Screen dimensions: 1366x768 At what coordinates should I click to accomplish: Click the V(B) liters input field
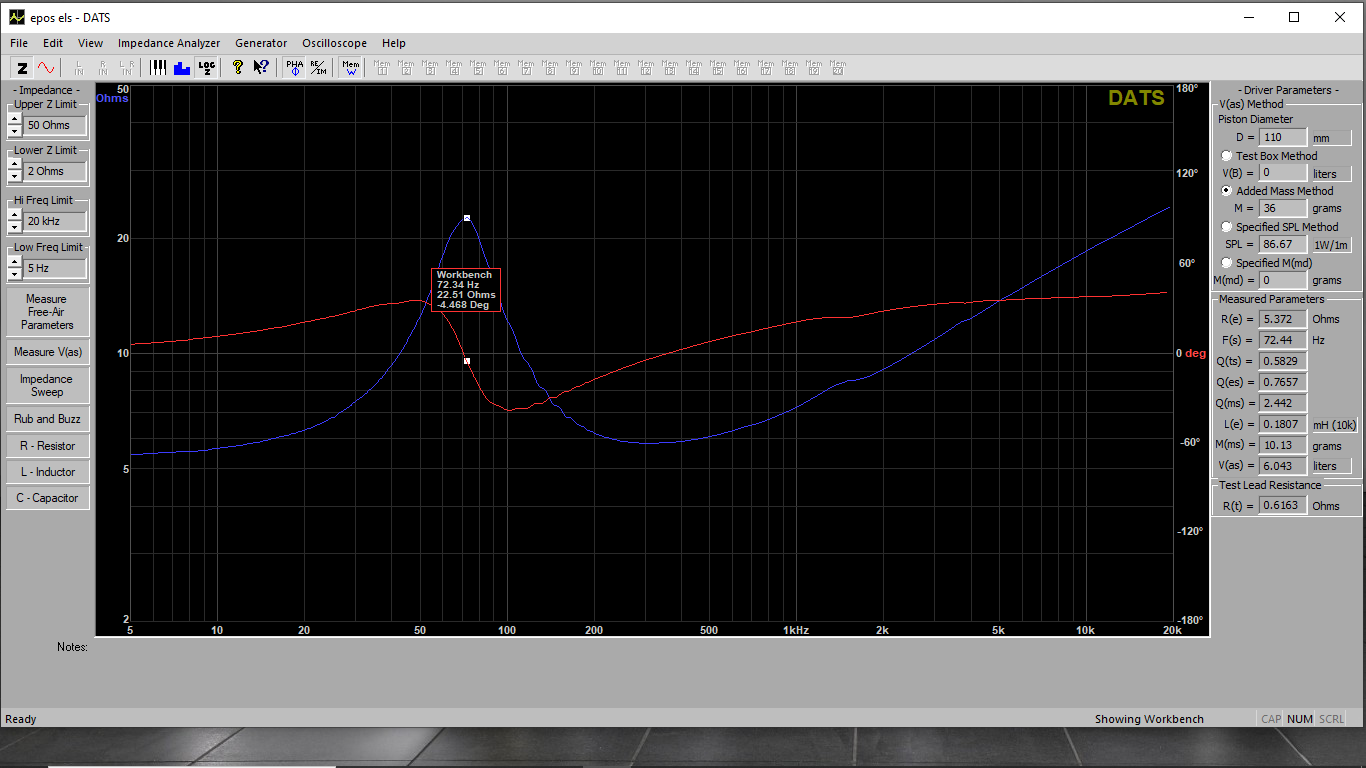tap(1282, 173)
